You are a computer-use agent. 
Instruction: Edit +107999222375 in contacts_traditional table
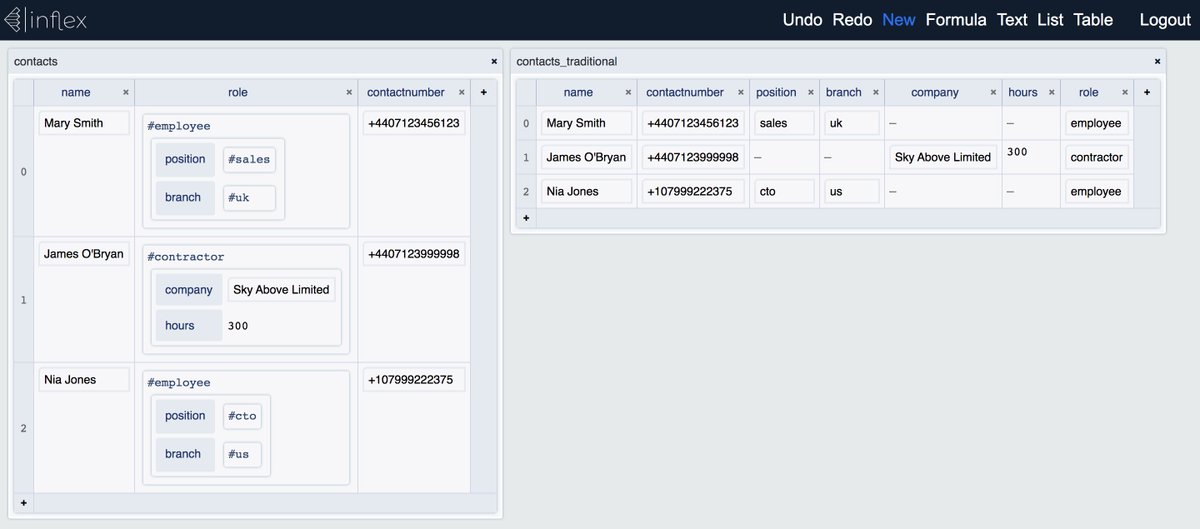click(x=693, y=191)
